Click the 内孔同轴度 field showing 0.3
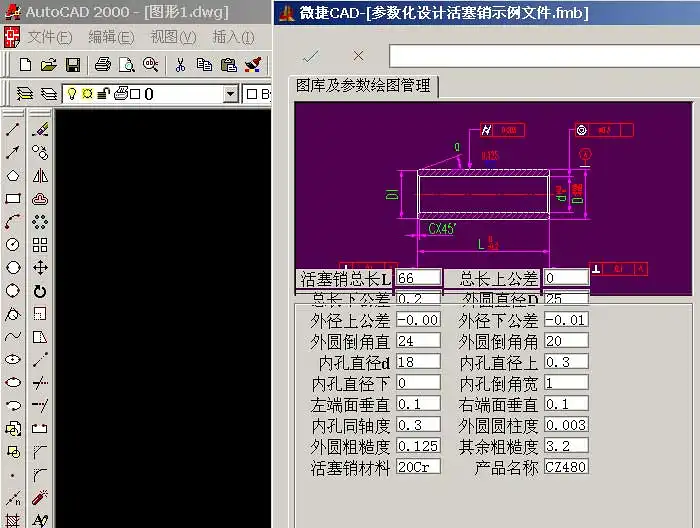This screenshot has width=700, height=528. click(418, 425)
